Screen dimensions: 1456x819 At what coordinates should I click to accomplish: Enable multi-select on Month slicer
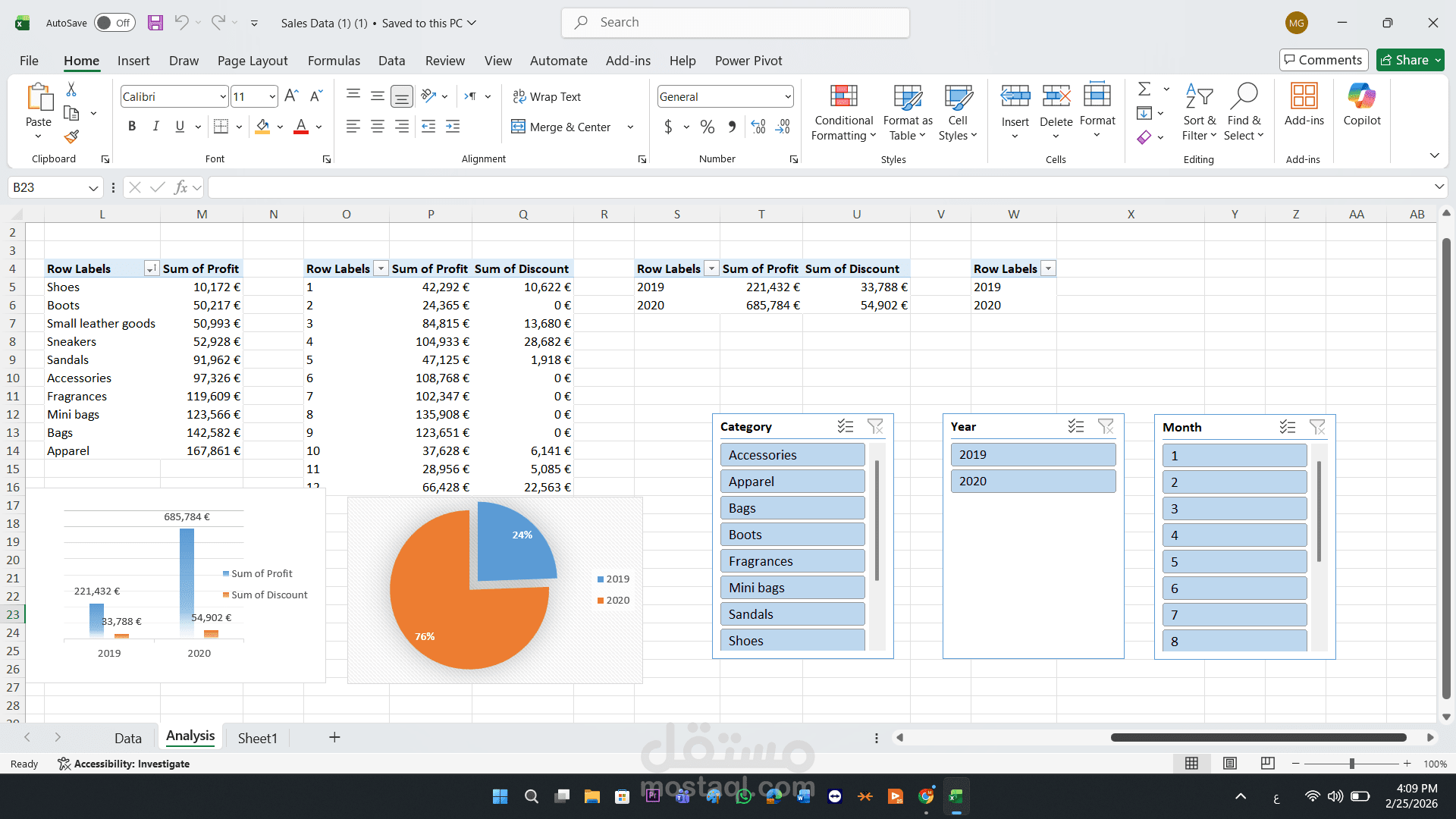pyautogui.click(x=1287, y=427)
